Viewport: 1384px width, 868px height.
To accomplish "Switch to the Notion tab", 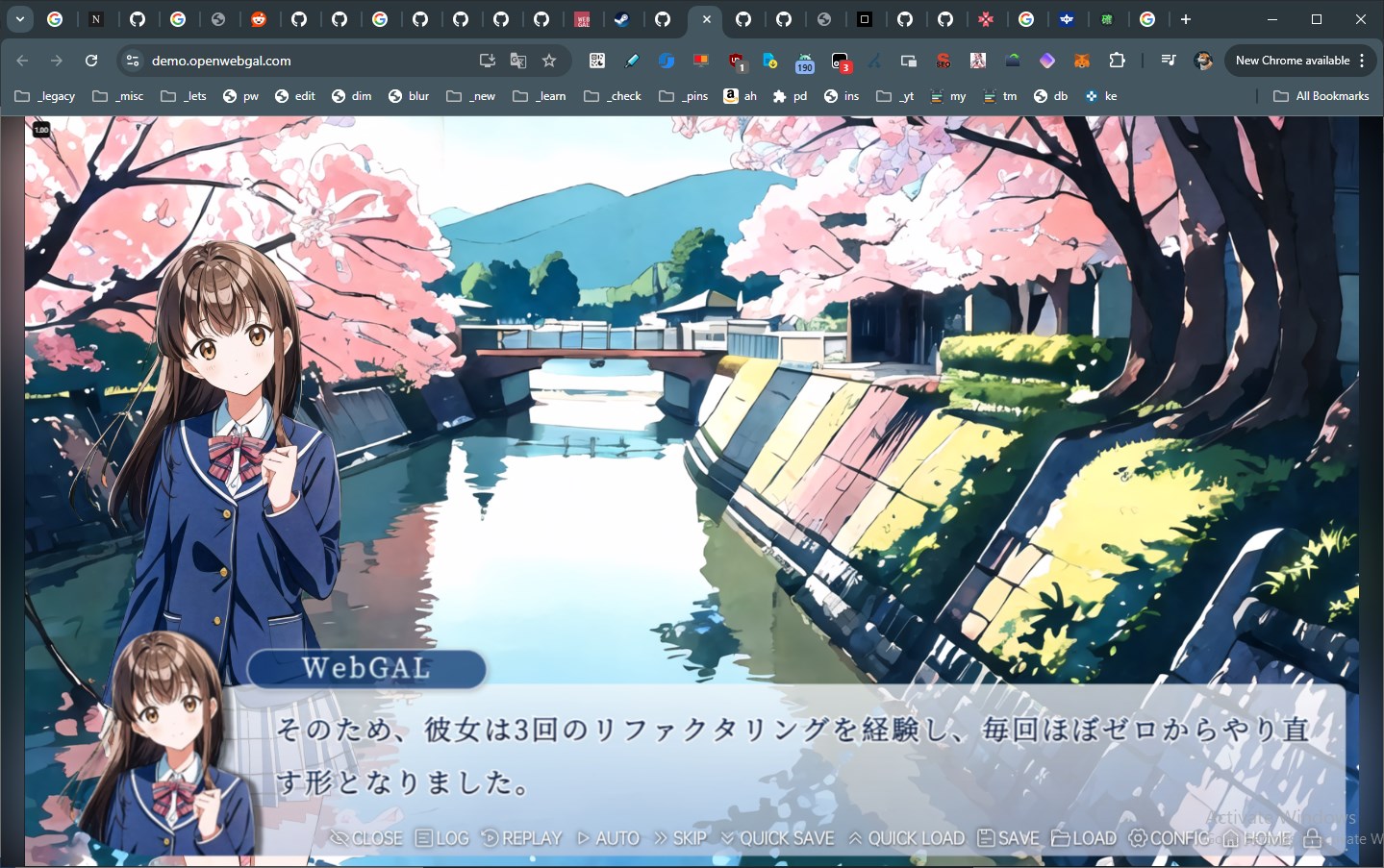I will click(x=96, y=19).
